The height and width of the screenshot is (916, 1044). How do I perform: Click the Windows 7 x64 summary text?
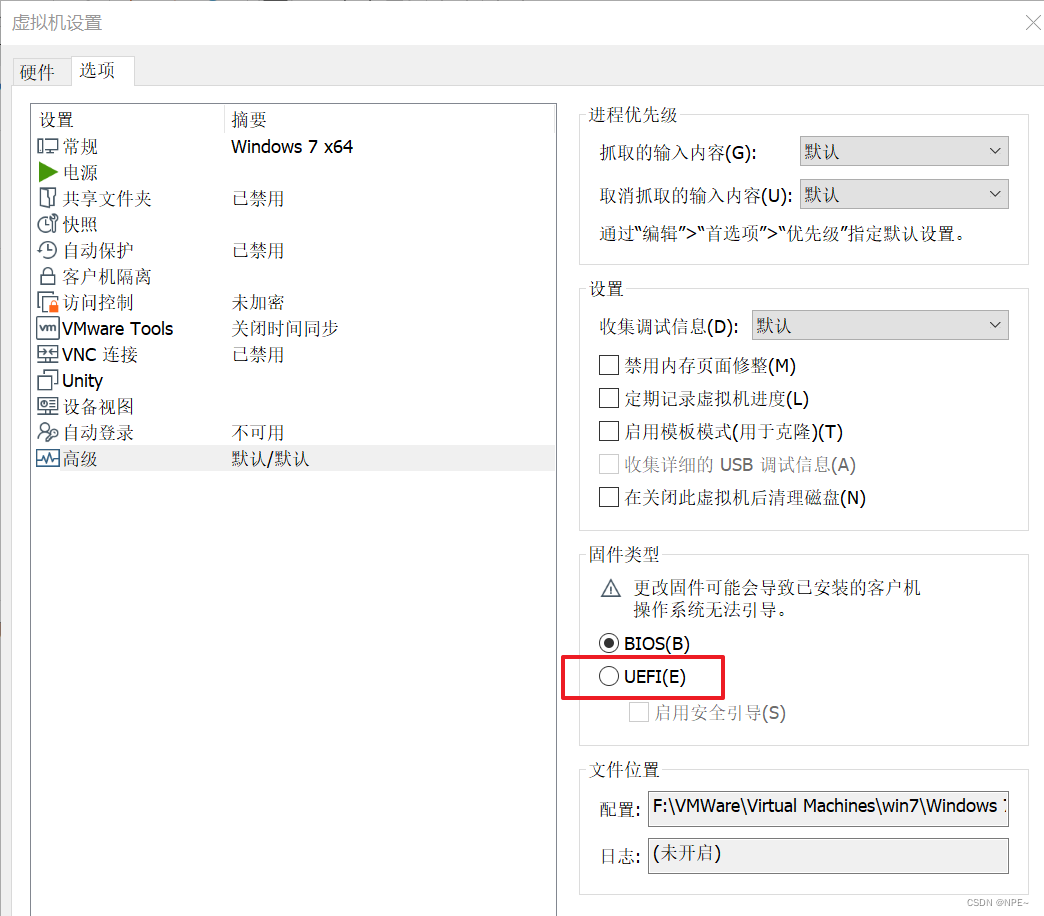[292, 146]
